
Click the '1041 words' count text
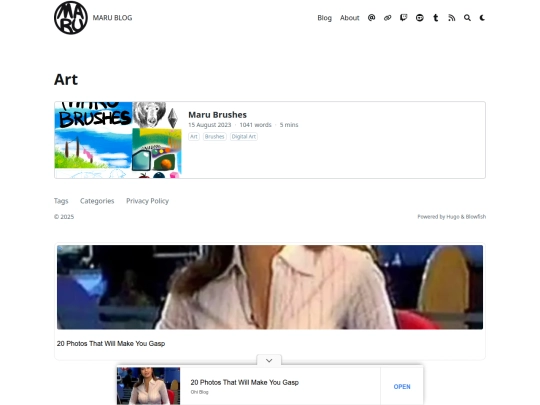pos(256,125)
